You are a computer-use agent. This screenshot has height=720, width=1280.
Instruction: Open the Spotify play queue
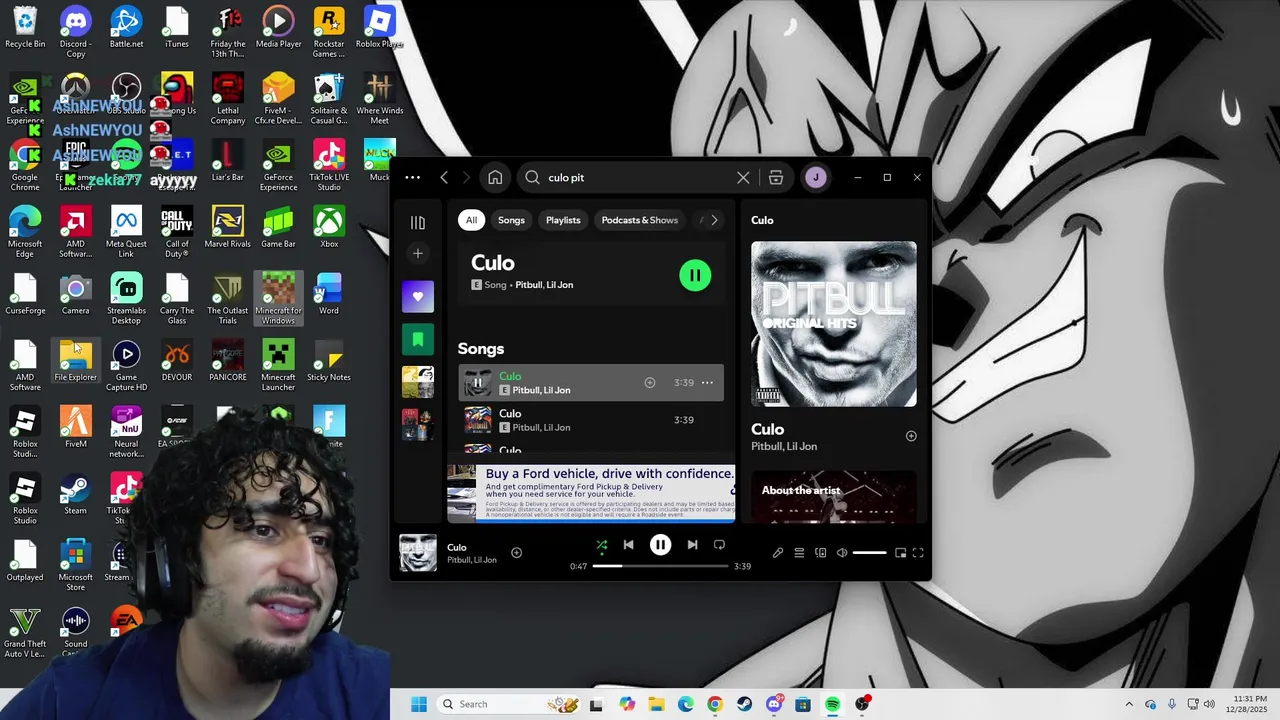point(799,553)
